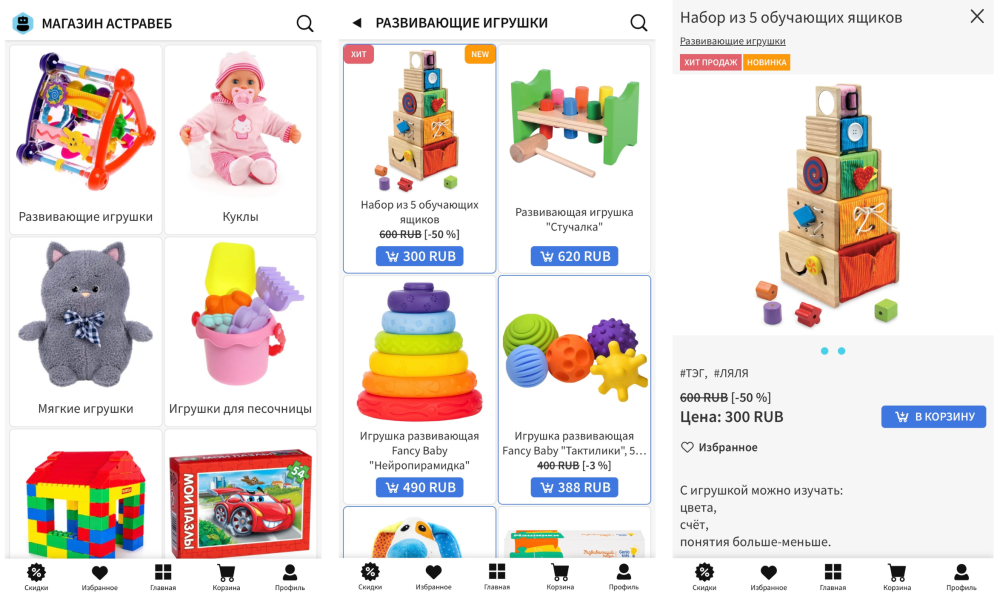This screenshot has height=596, width=1000.
Task: Open Корзина tab in the middle screen
Action: point(560,577)
